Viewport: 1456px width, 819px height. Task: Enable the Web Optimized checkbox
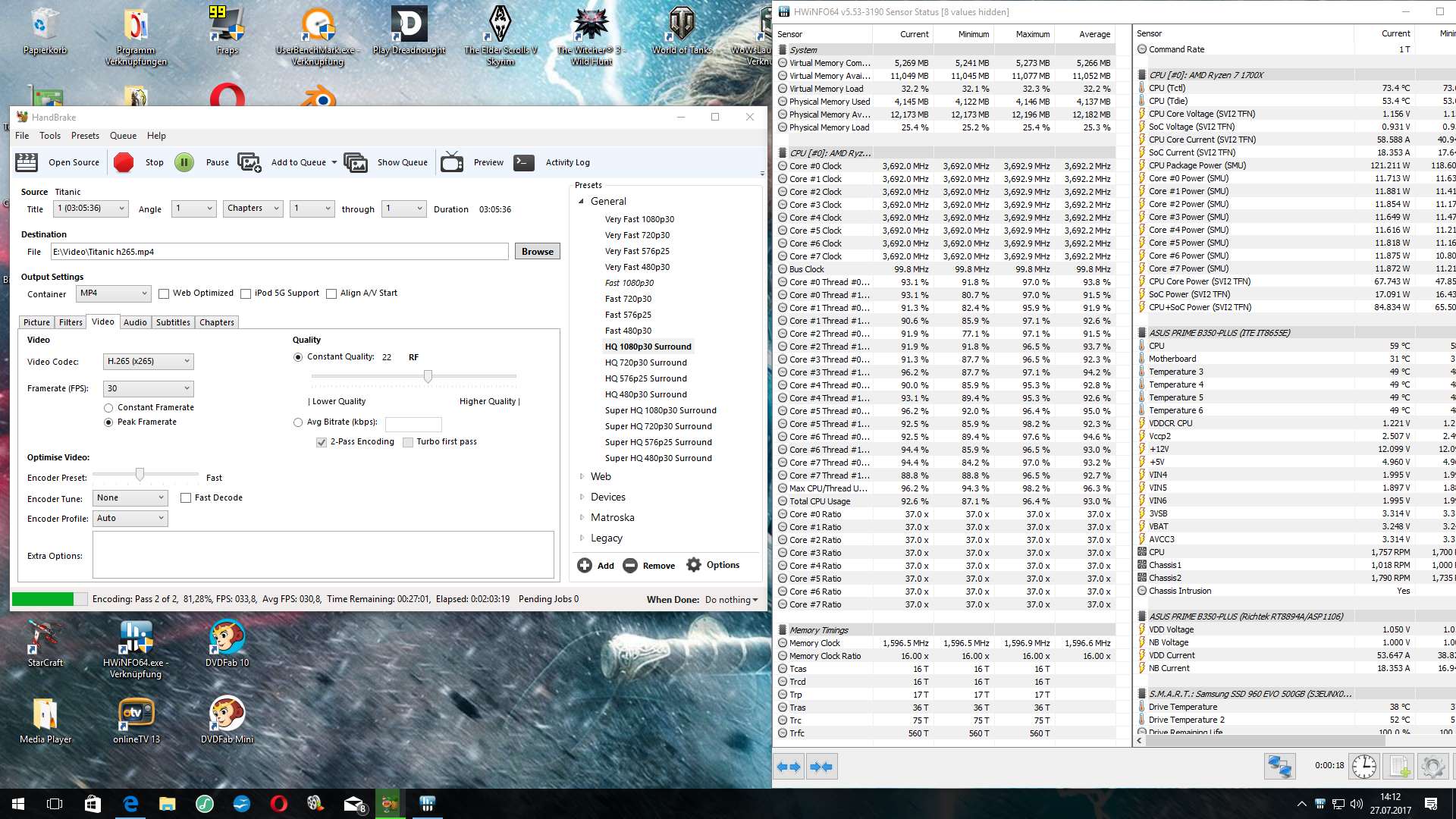tap(164, 294)
